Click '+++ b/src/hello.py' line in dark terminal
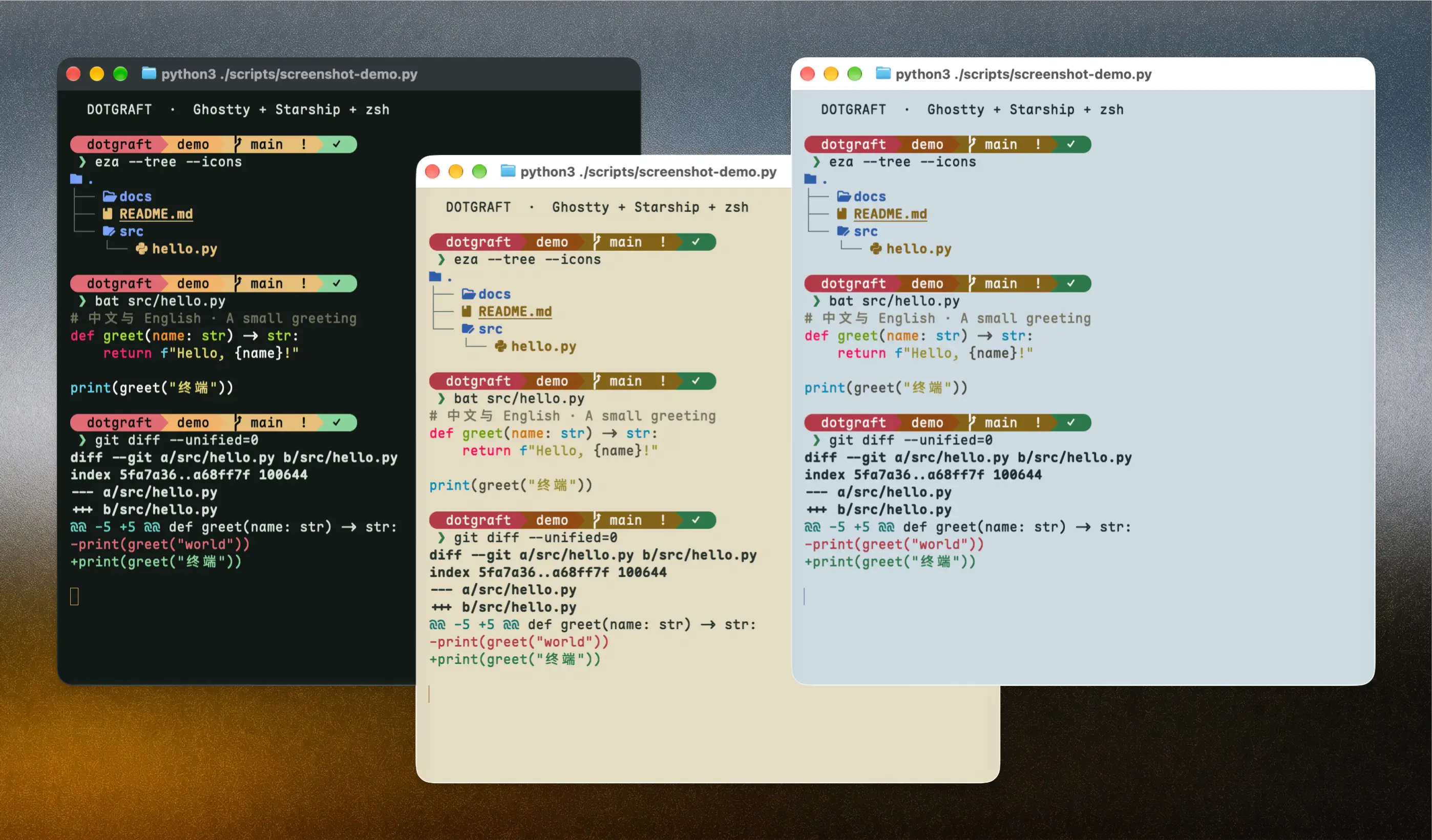This screenshot has height=840, width=1432. [x=144, y=509]
